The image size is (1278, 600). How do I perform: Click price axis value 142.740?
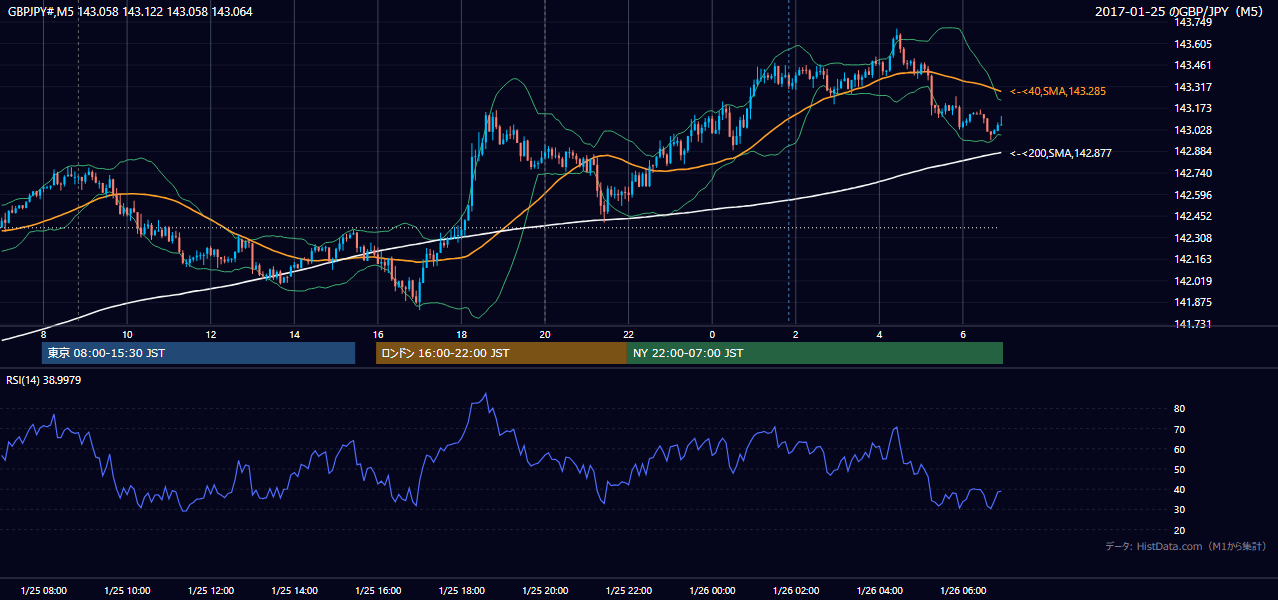point(1193,173)
